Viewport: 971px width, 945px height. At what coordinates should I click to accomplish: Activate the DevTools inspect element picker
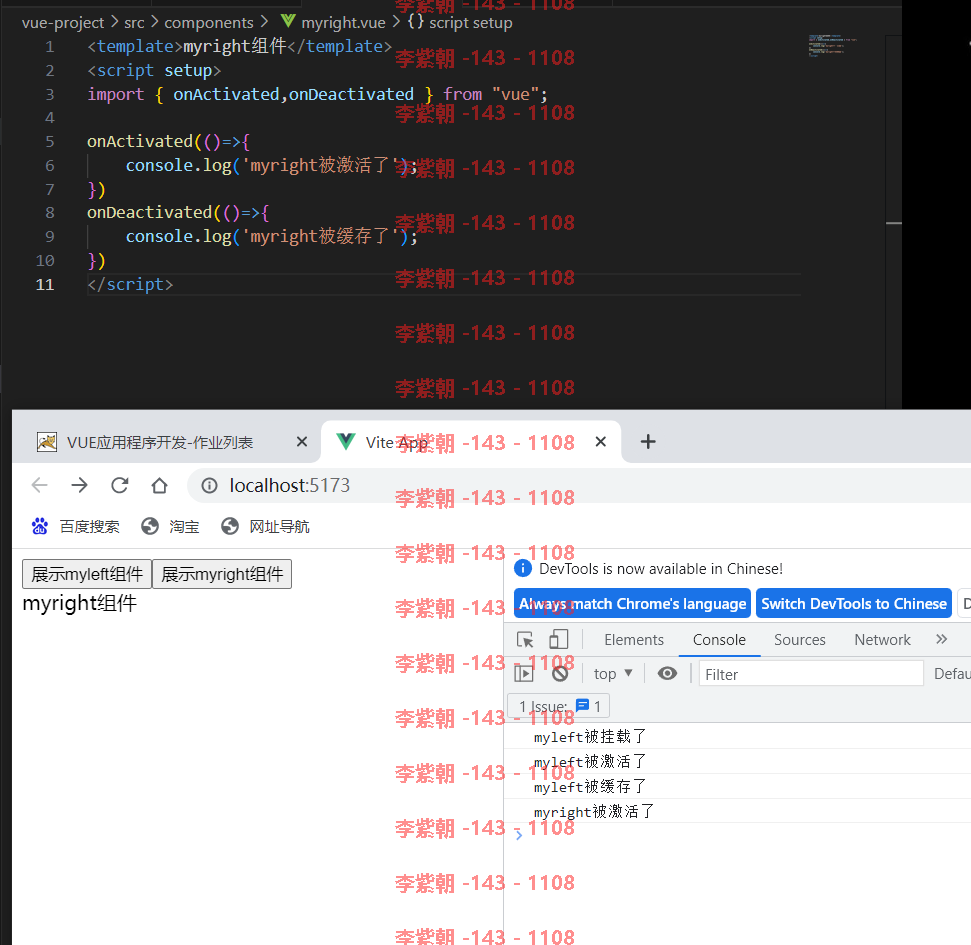click(x=525, y=640)
